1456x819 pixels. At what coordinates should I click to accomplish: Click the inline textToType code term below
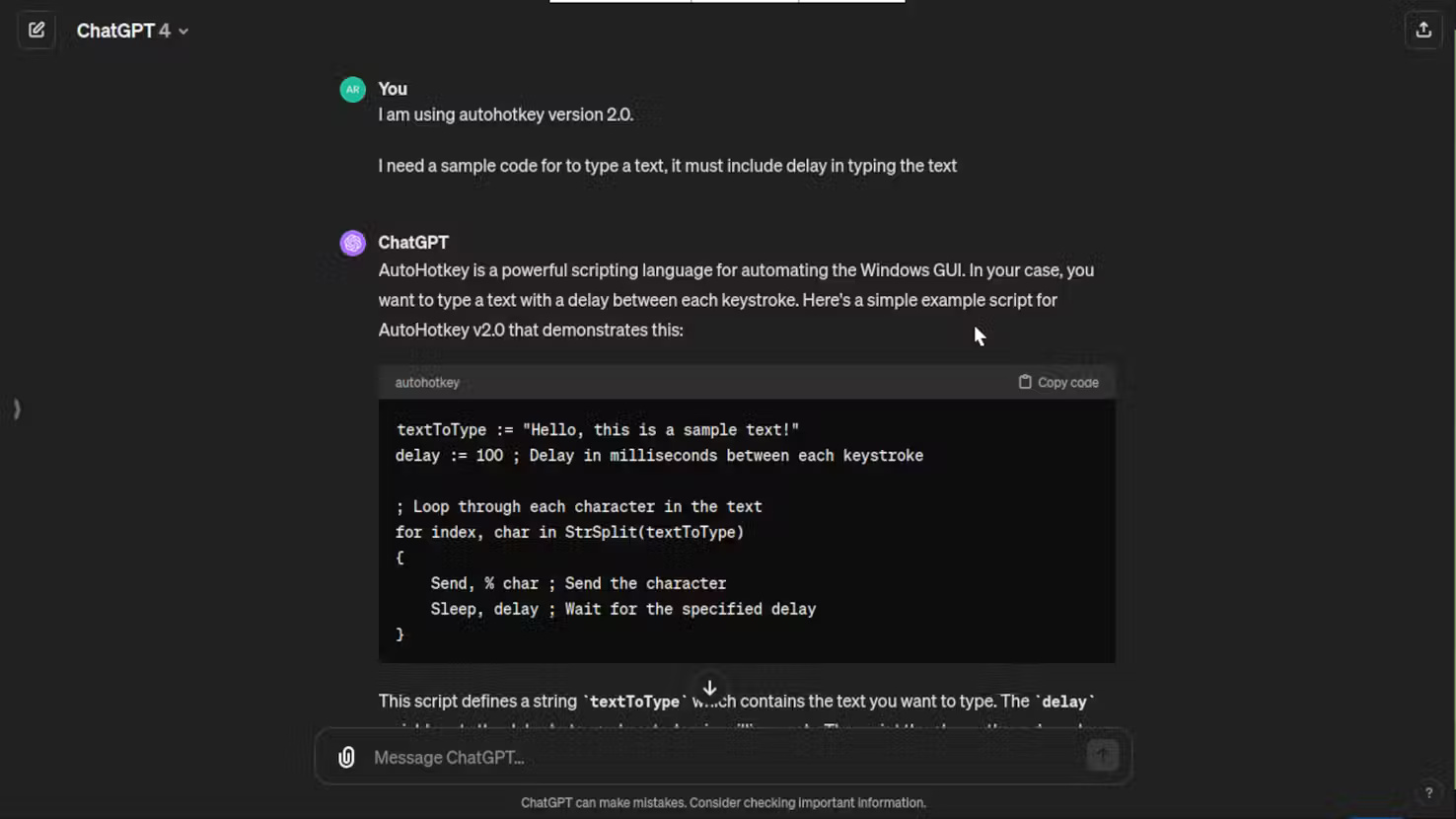pos(633,702)
